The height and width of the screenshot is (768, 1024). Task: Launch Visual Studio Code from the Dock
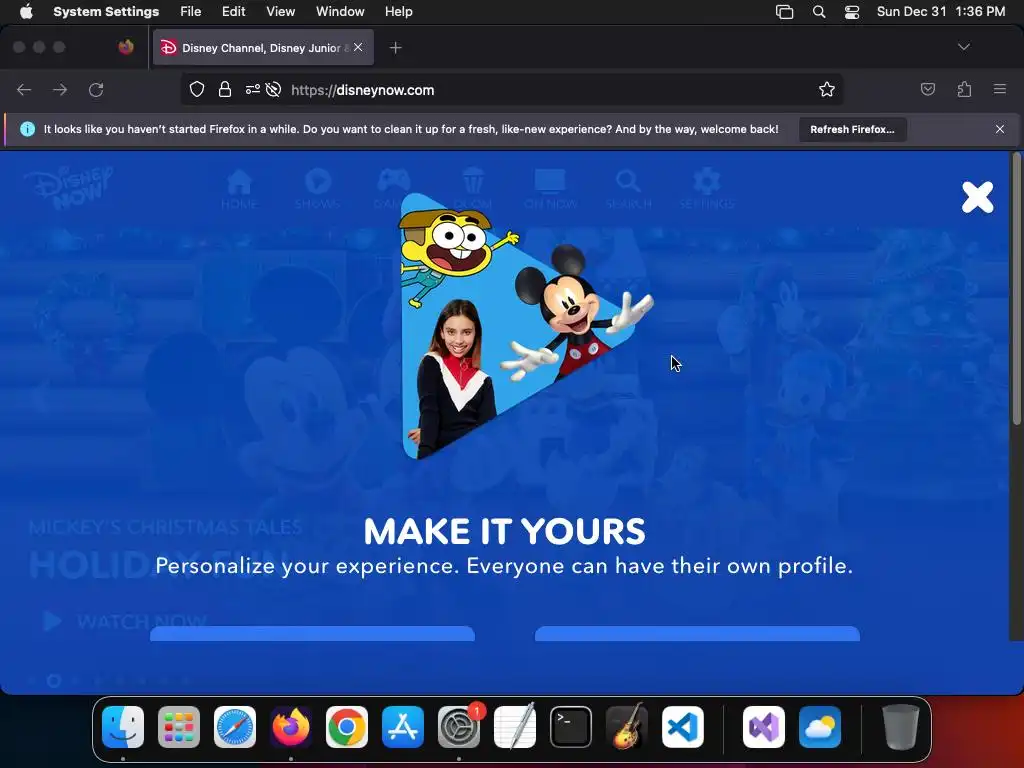point(682,727)
